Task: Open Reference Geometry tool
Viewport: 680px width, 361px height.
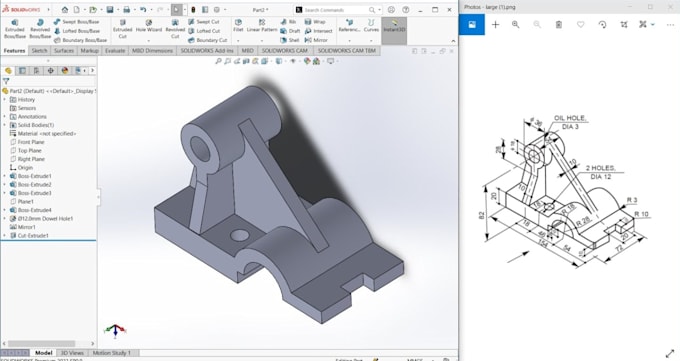Action: tap(349, 26)
